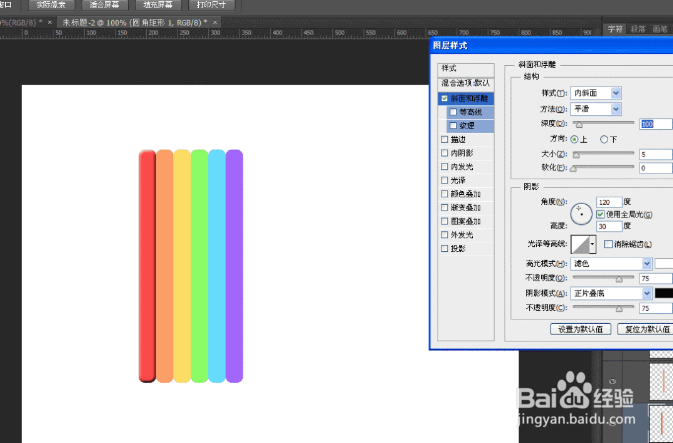Open the 样式 dropdown showing 内斜面
The image size is (673, 443).
tap(596, 93)
